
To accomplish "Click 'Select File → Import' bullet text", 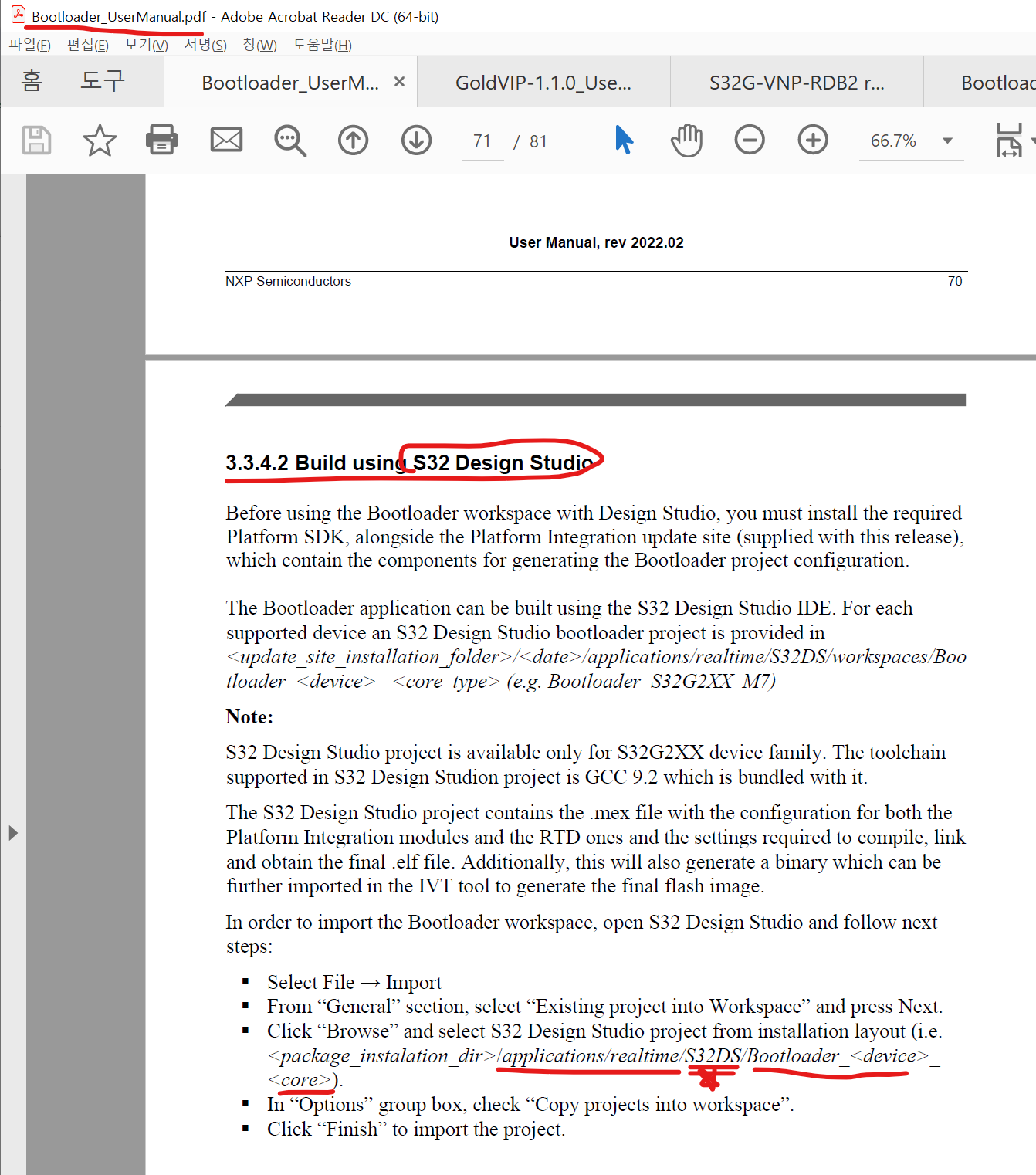I will [354, 982].
